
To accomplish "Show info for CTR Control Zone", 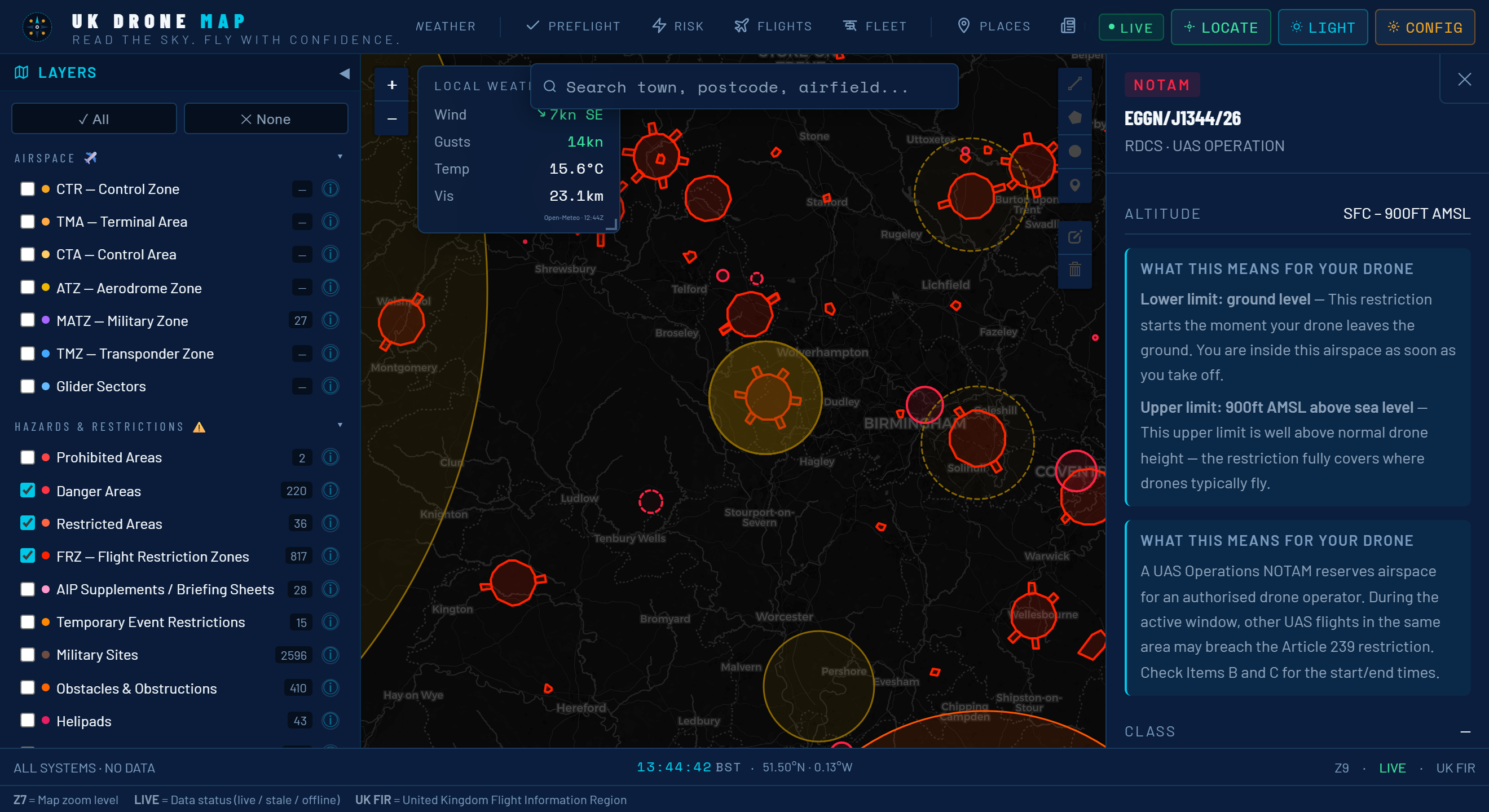I will (330, 189).
